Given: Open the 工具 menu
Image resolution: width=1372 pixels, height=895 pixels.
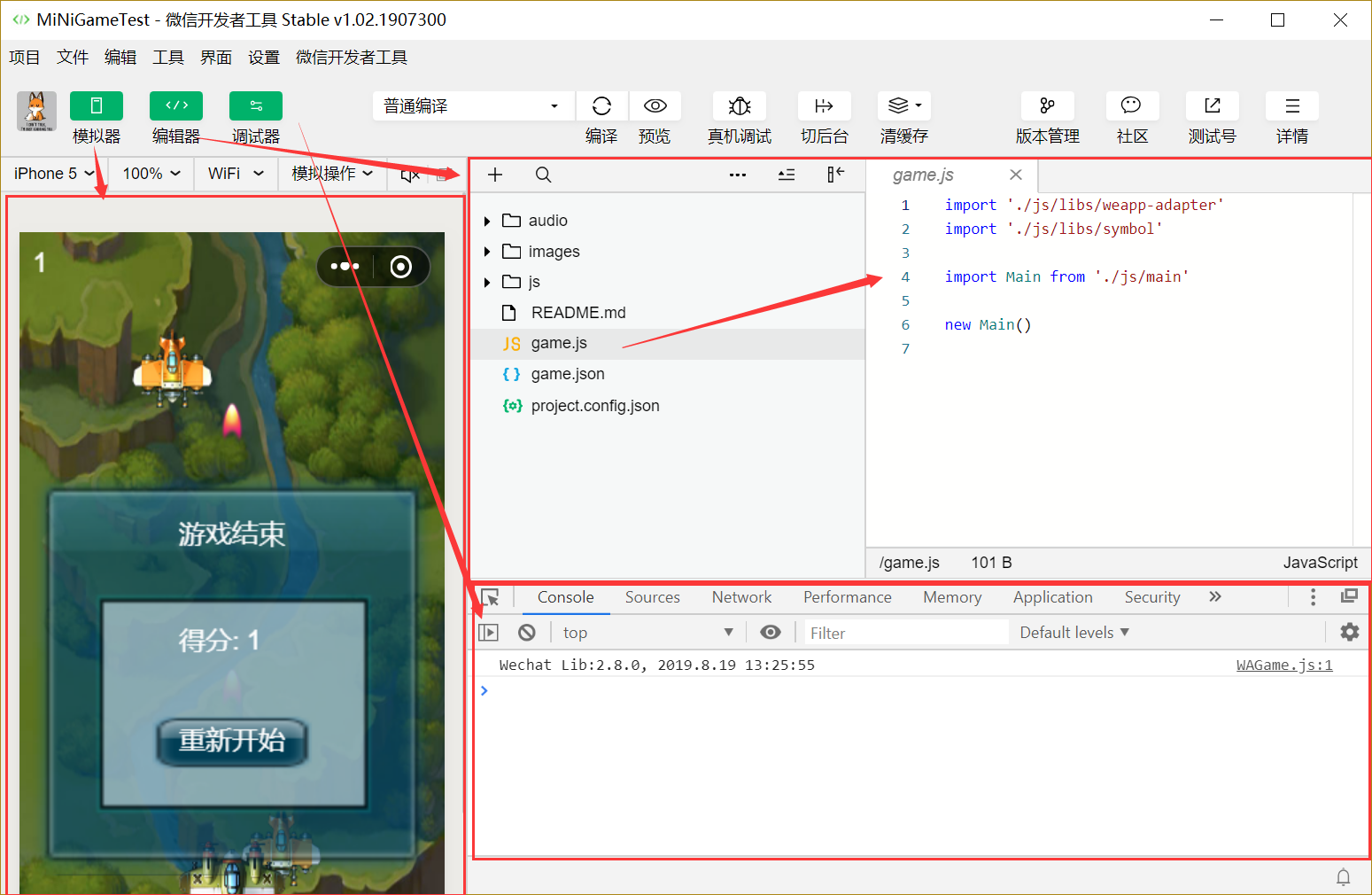Looking at the screenshot, I should tap(168, 58).
